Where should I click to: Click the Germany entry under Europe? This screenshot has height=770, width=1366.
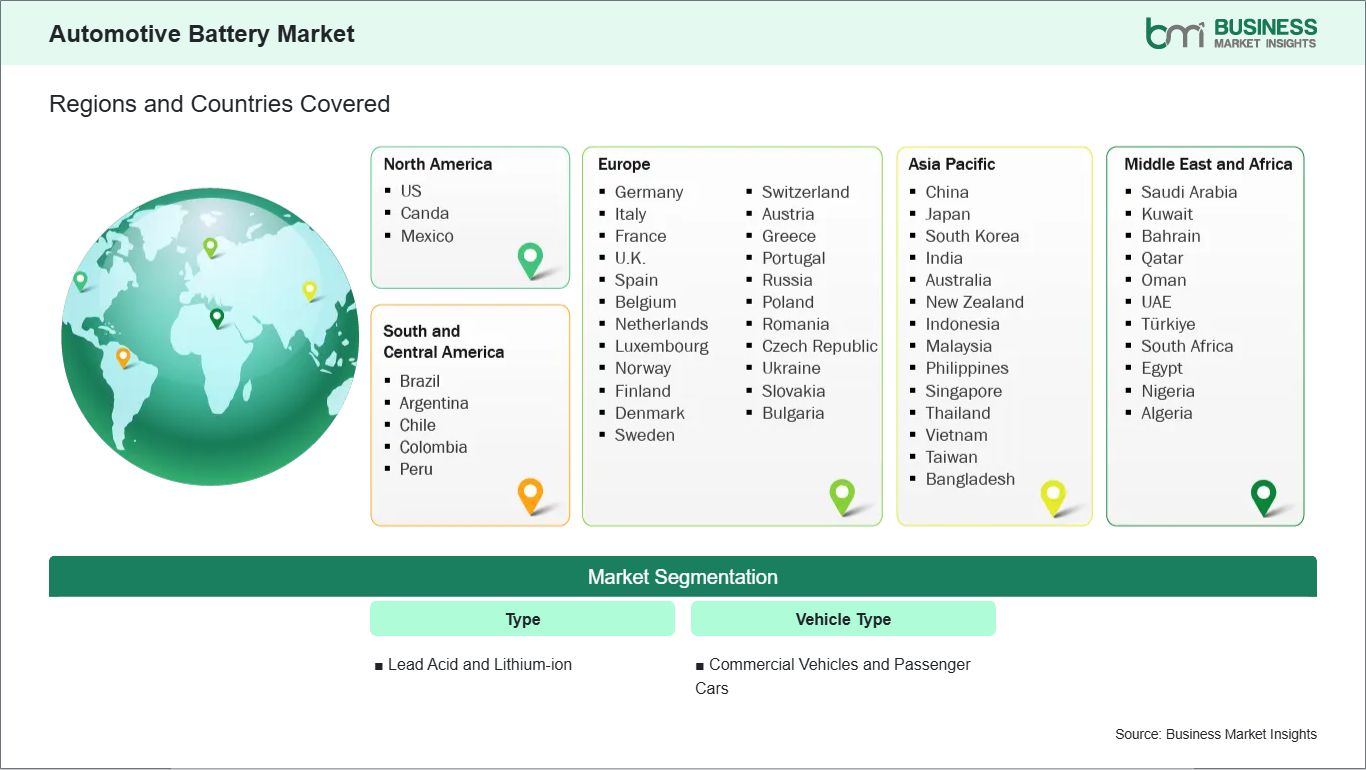(x=648, y=192)
